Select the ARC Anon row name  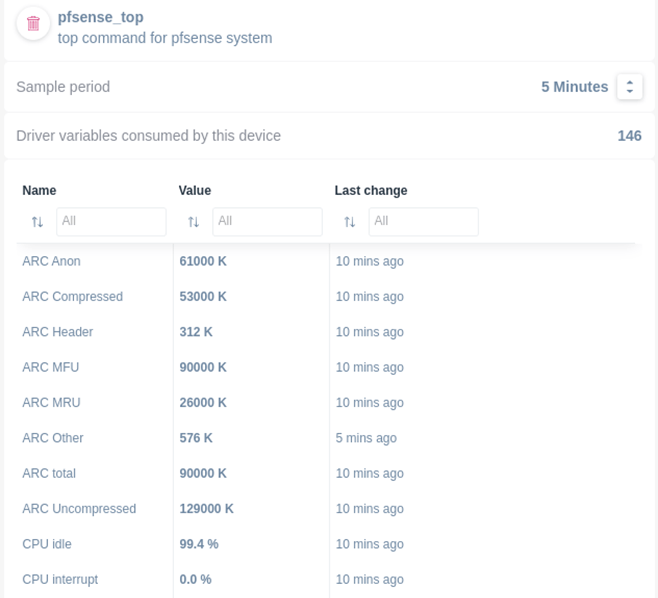51,261
